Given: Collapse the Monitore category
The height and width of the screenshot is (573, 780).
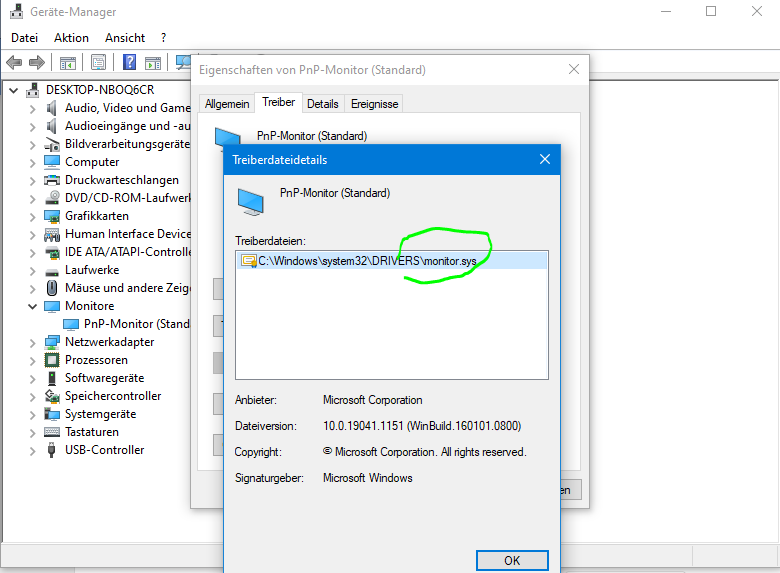Looking at the screenshot, I should click(x=33, y=306).
